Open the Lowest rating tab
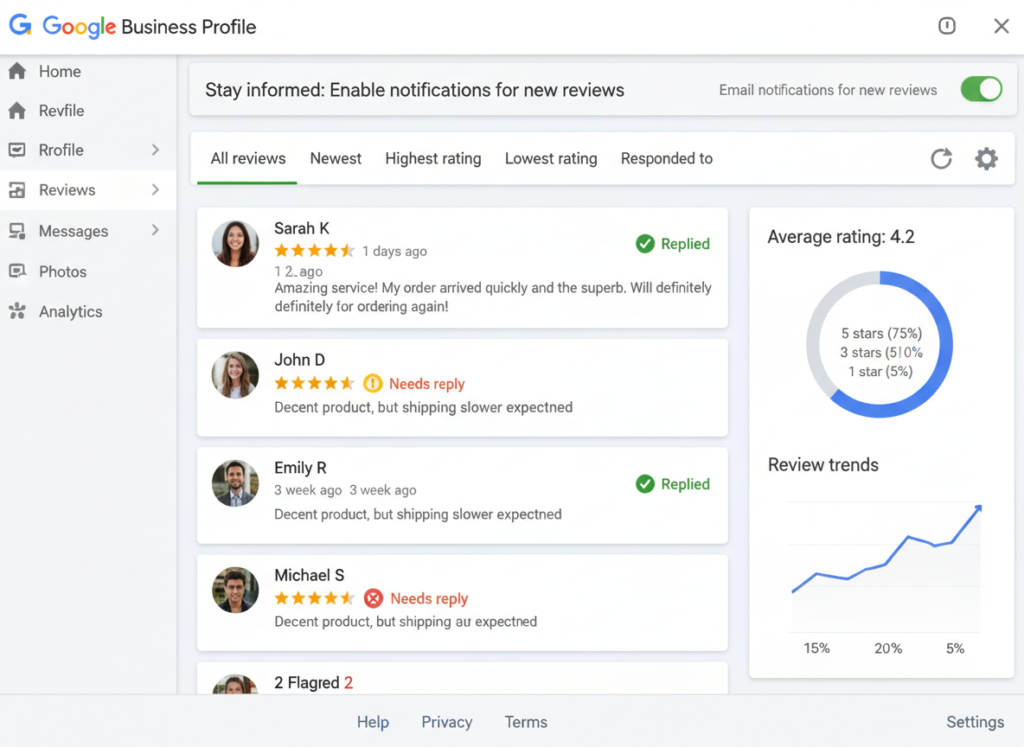The height and width of the screenshot is (747, 1024). click(x=551, y=158)
